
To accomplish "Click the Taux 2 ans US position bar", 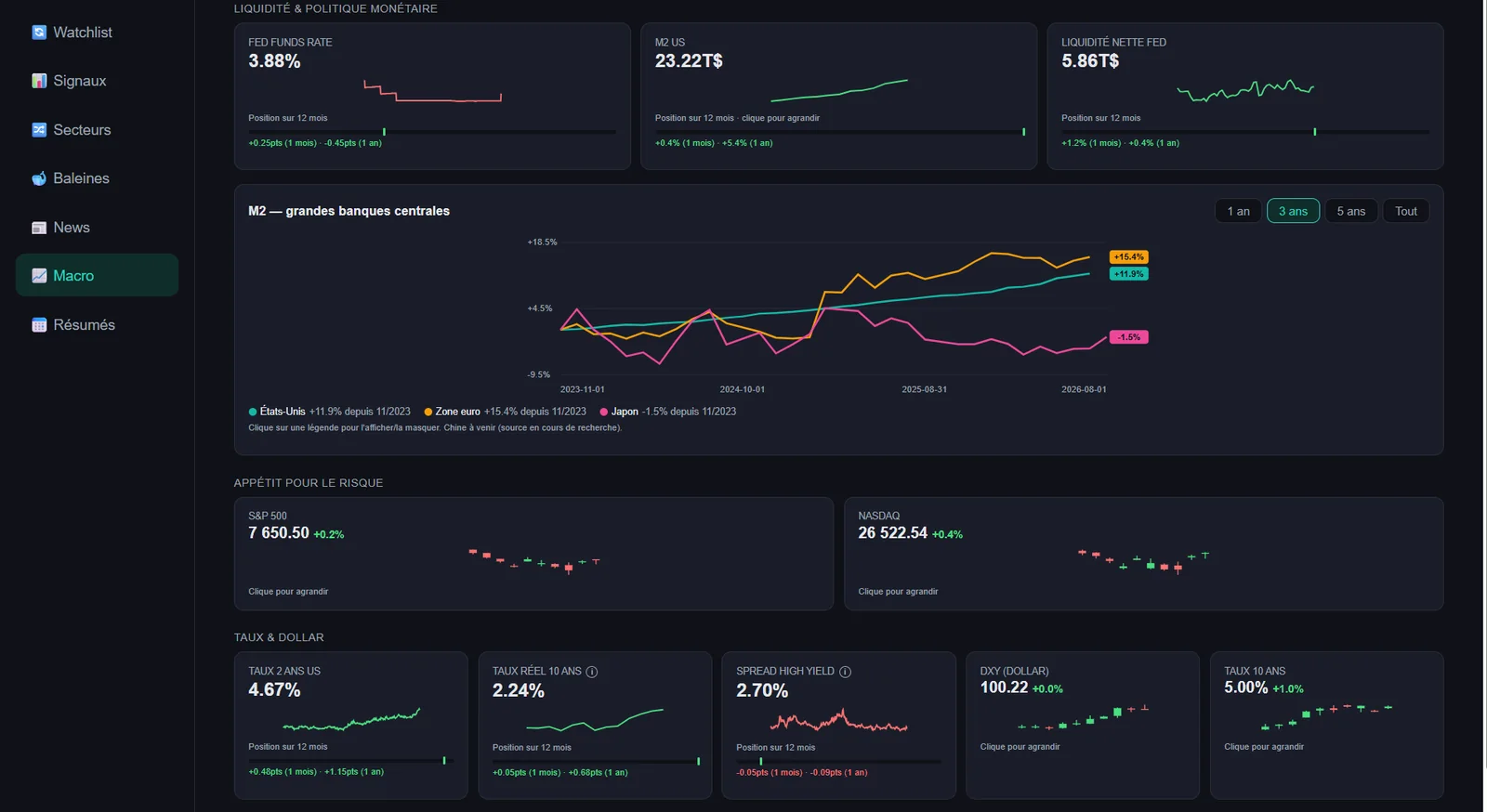I will (x=350, y=761).
